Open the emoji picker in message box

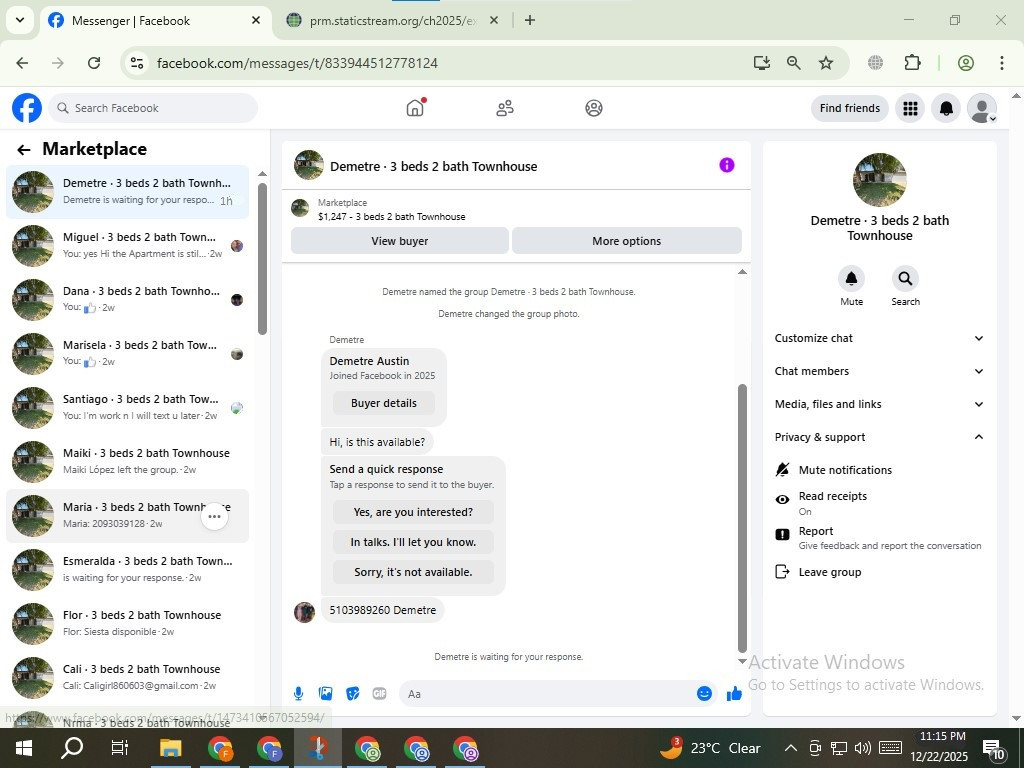pyautogui.click(x=704, y=694)
